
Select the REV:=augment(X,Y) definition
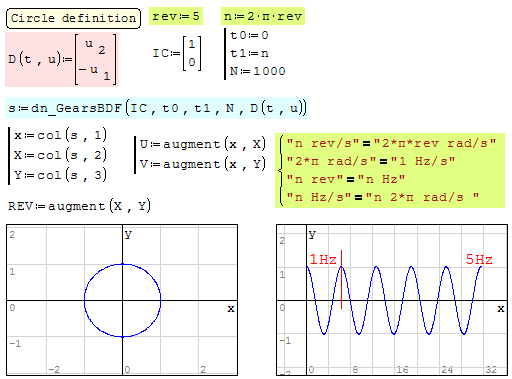[79, 206]
